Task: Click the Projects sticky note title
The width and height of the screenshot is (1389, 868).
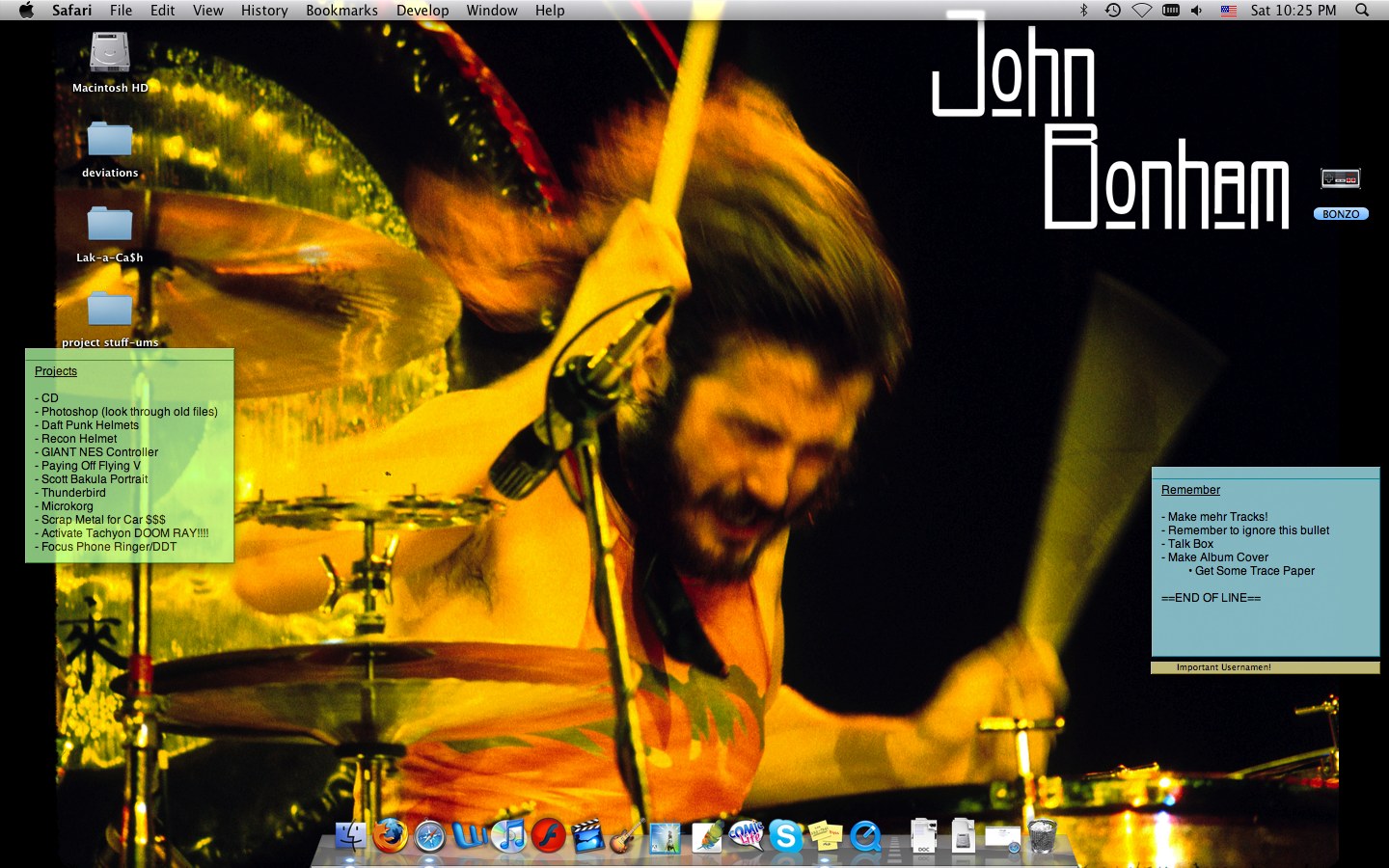Action: coord(56,371)
